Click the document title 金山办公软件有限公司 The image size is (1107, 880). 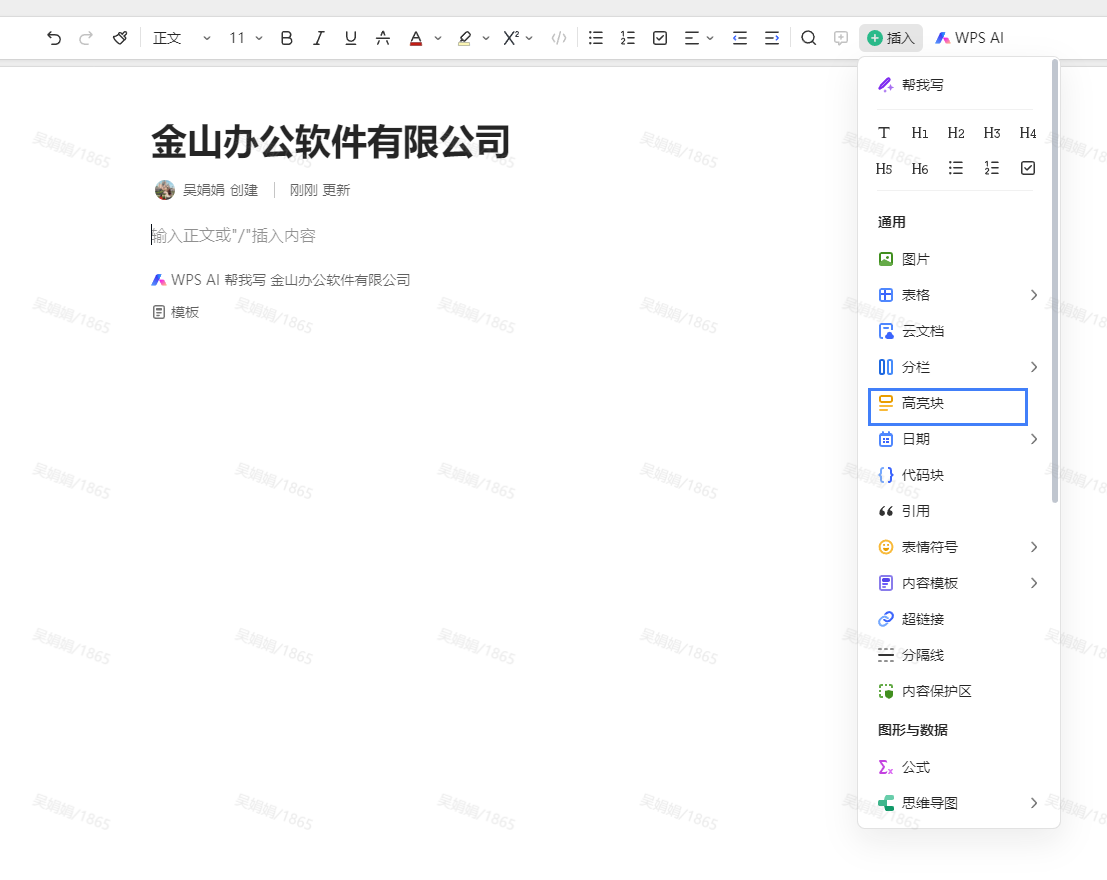click(x=330, y=141)
